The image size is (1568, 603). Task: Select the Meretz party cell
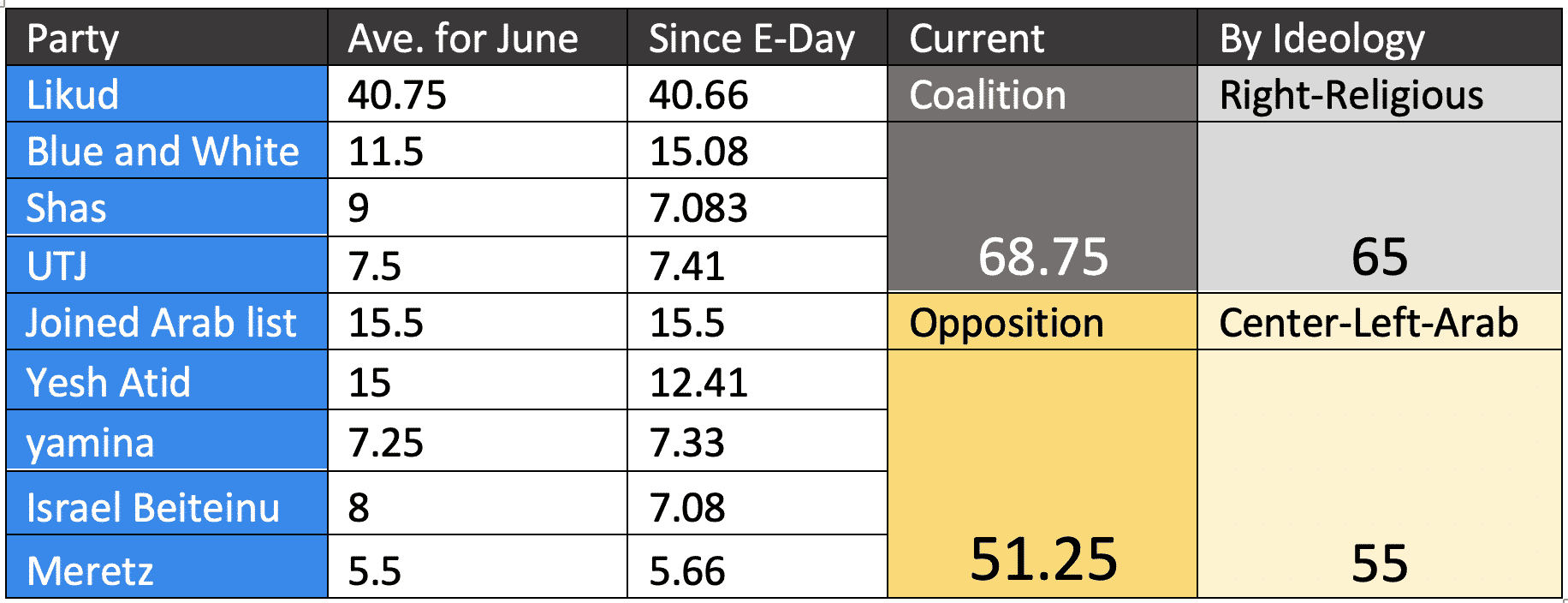(x=166, y=569)
